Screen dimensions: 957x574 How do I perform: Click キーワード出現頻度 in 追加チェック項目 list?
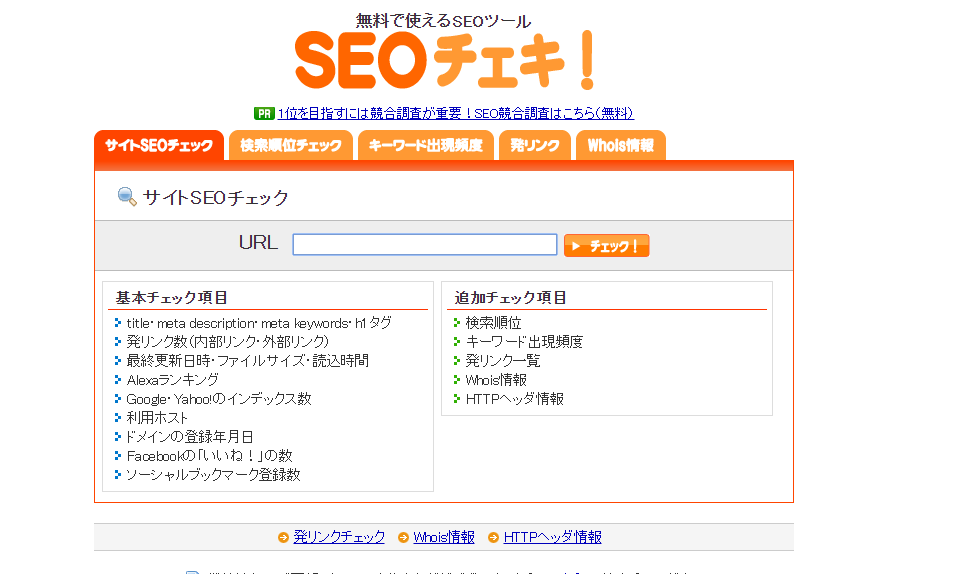point(524,342)
